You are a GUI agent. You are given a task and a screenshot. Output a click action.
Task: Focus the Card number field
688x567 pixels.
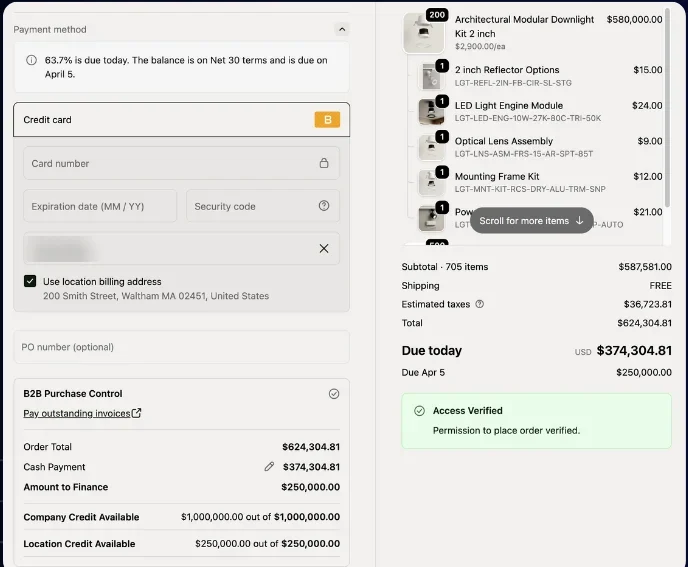coord(182,163)
